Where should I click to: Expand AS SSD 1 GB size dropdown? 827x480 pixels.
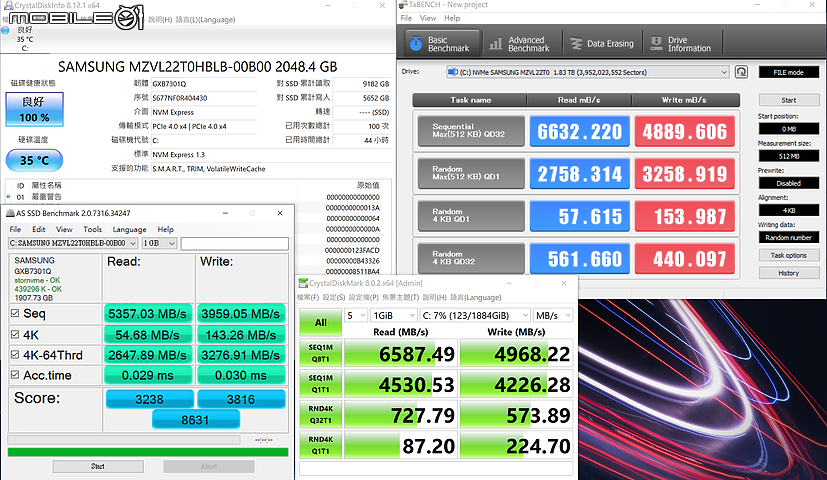click(x=171, y=243)
